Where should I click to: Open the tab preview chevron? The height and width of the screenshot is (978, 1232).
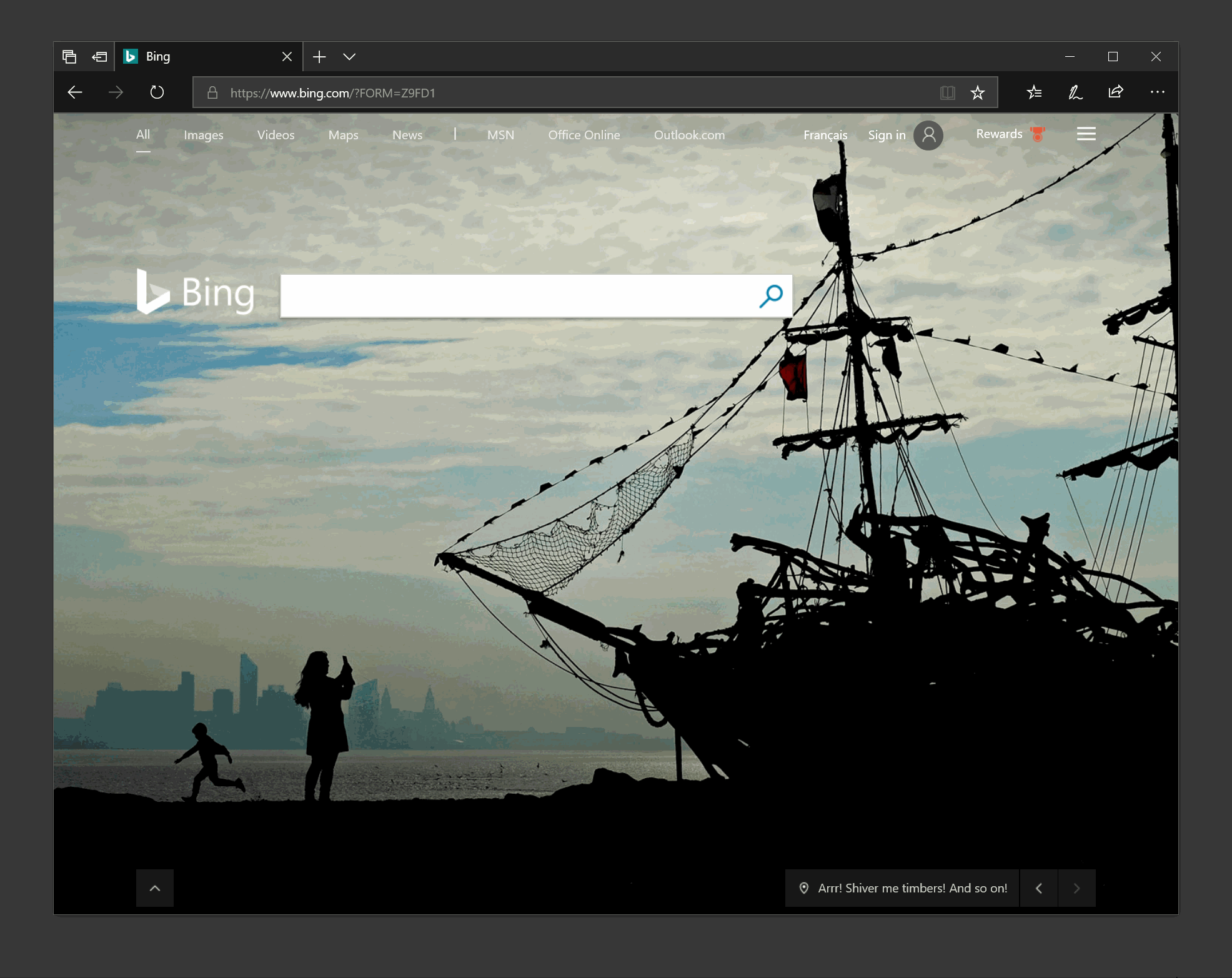point(350,56)
